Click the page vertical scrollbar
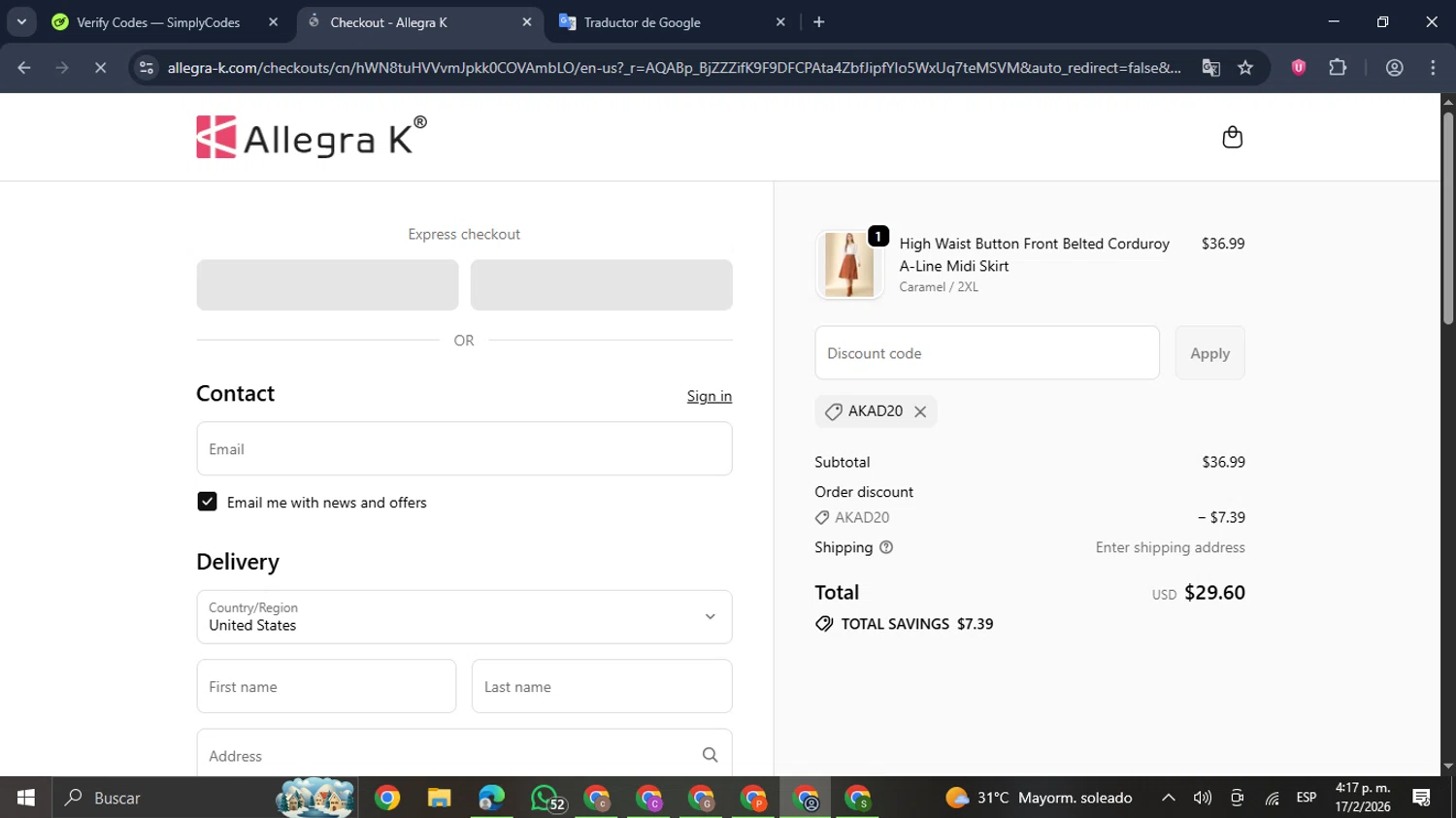 (1448, 218)
